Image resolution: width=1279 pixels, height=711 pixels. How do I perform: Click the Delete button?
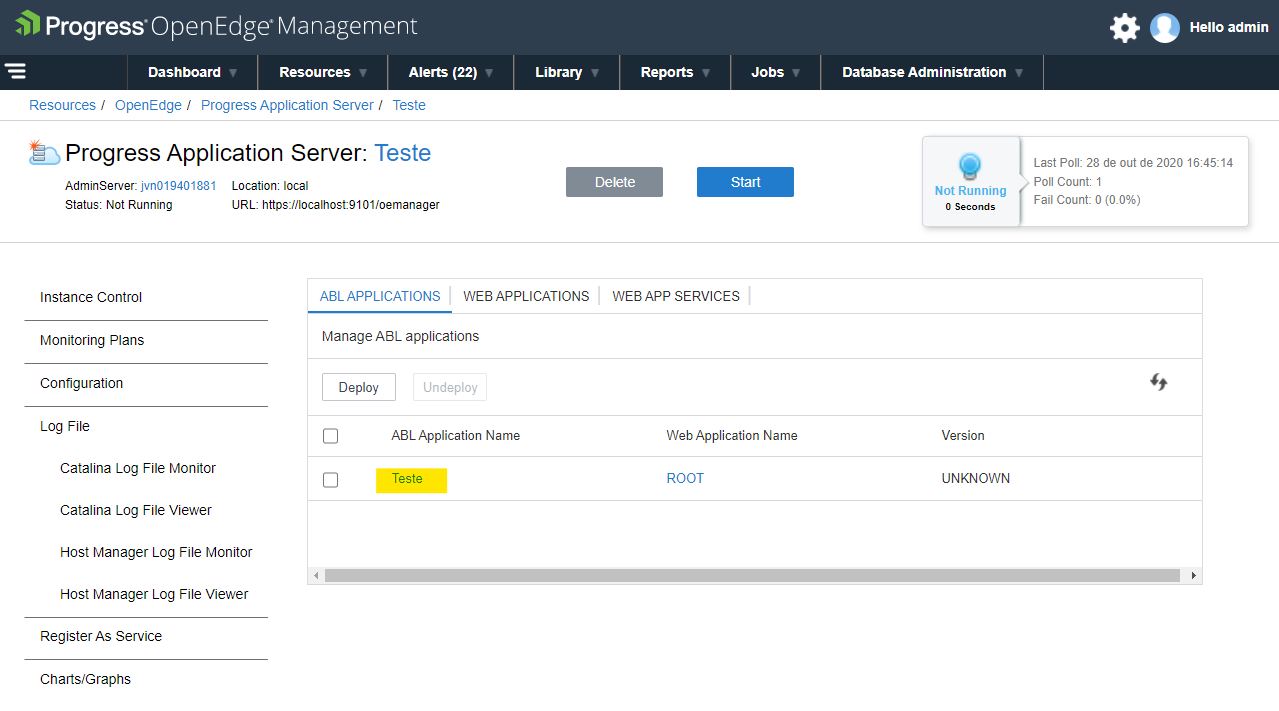pyautogui.click(x=614, y=182)
